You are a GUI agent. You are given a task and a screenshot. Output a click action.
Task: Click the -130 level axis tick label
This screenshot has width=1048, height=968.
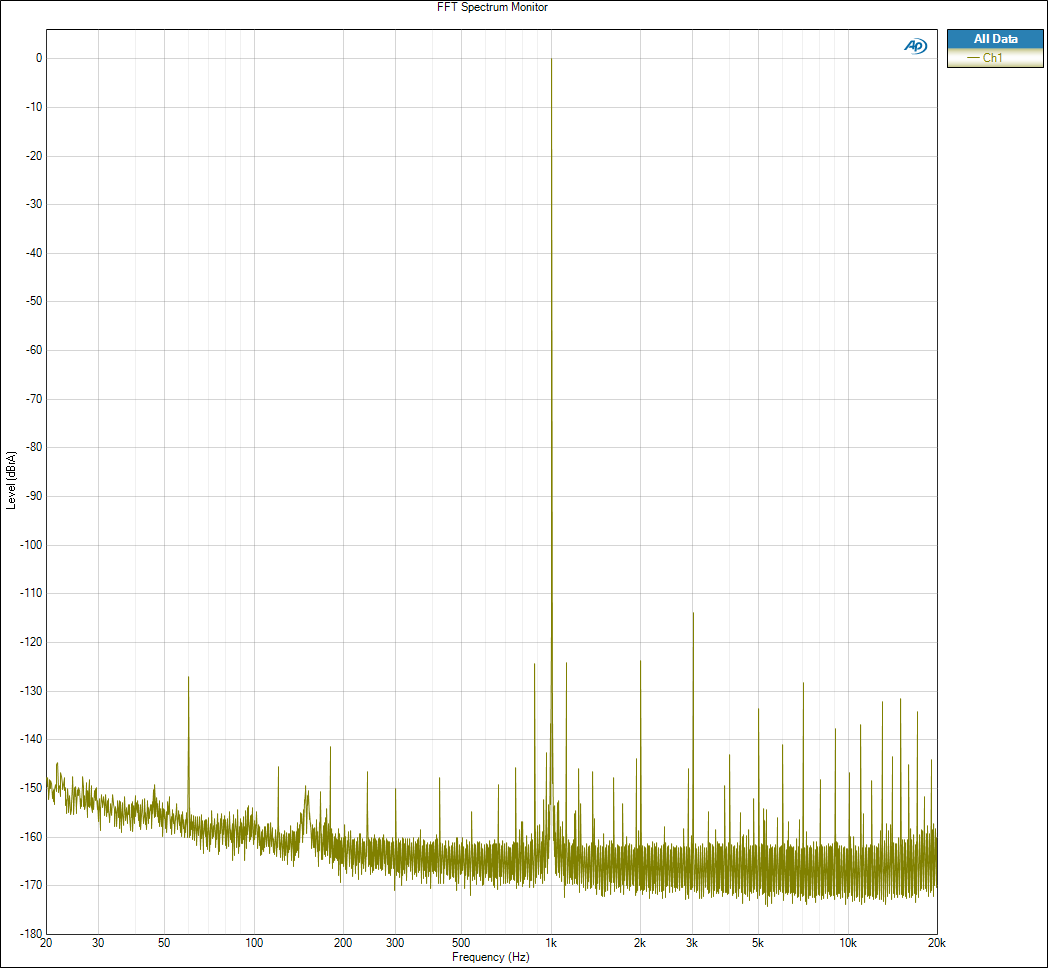(31, 691)
